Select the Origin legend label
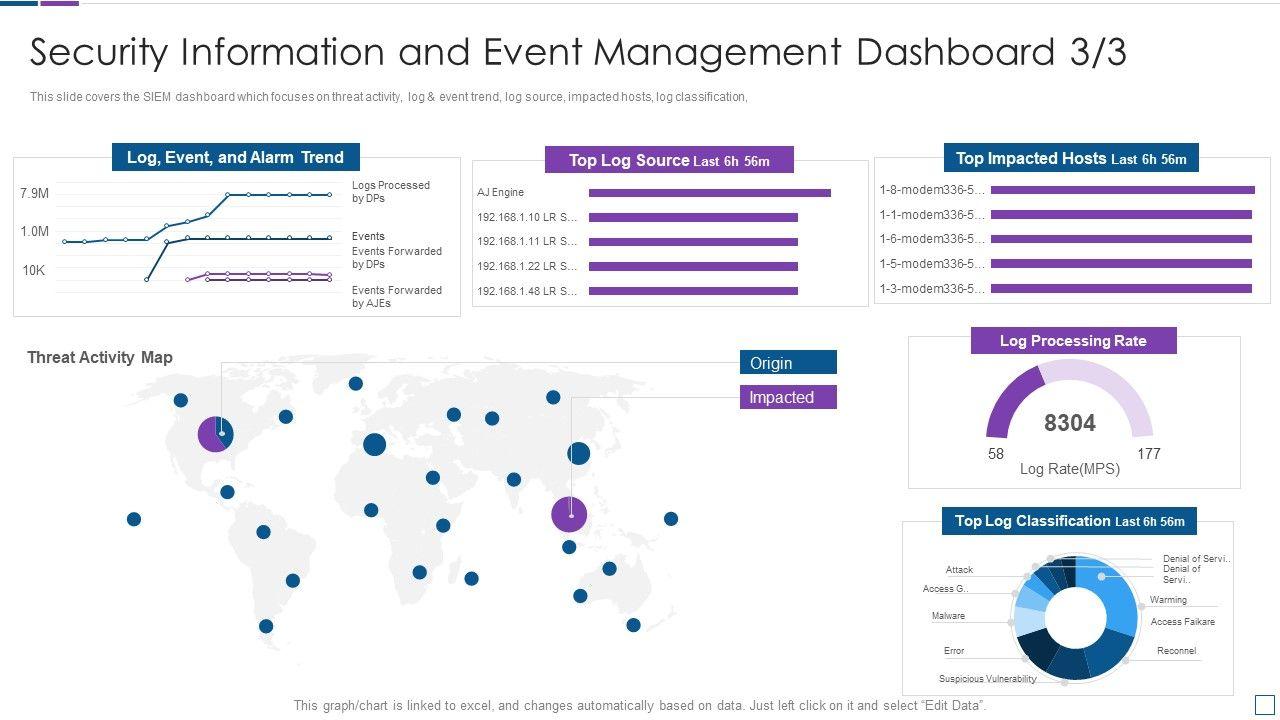Screen dimensions: 1280x720 [788, 363]
